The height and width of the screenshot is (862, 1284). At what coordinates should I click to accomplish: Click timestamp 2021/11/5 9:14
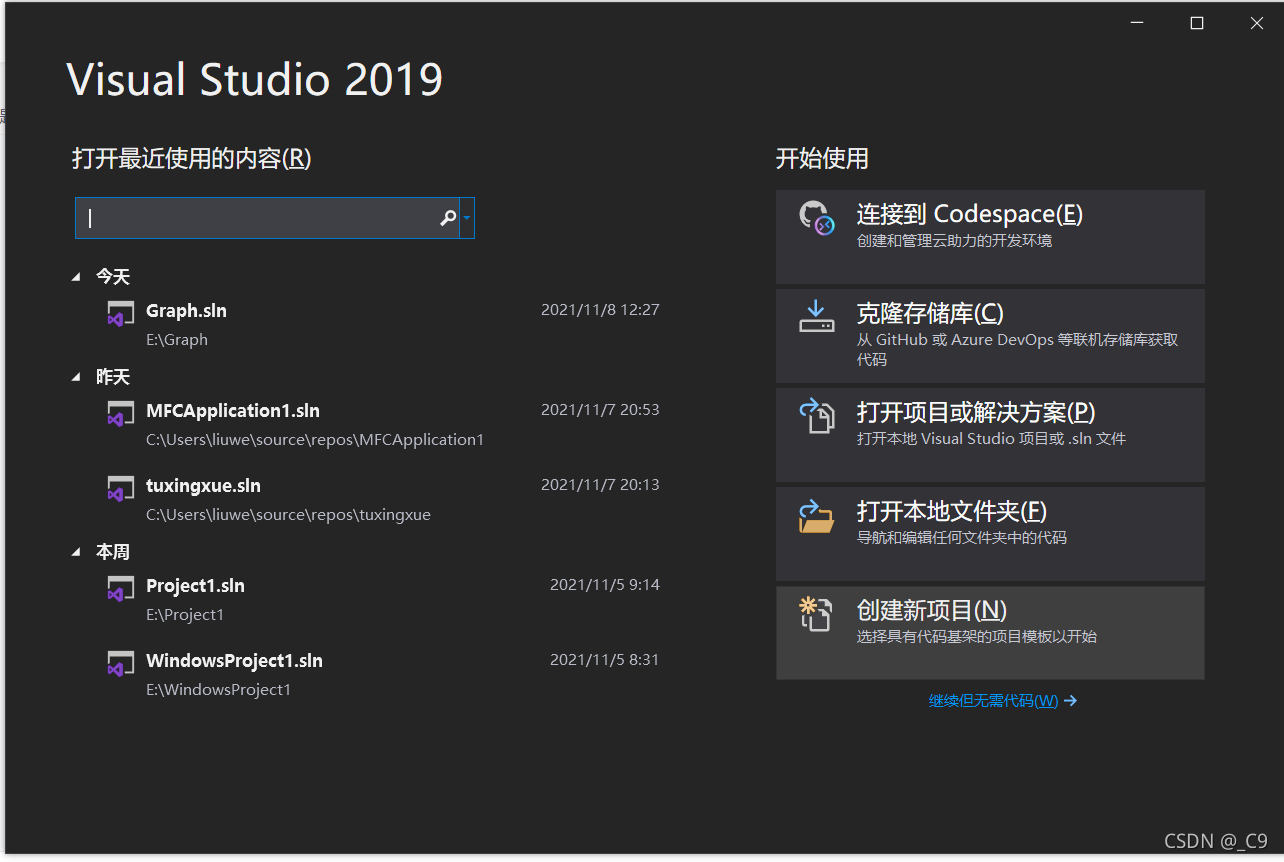pyautogui.click(x=605, y=585)
